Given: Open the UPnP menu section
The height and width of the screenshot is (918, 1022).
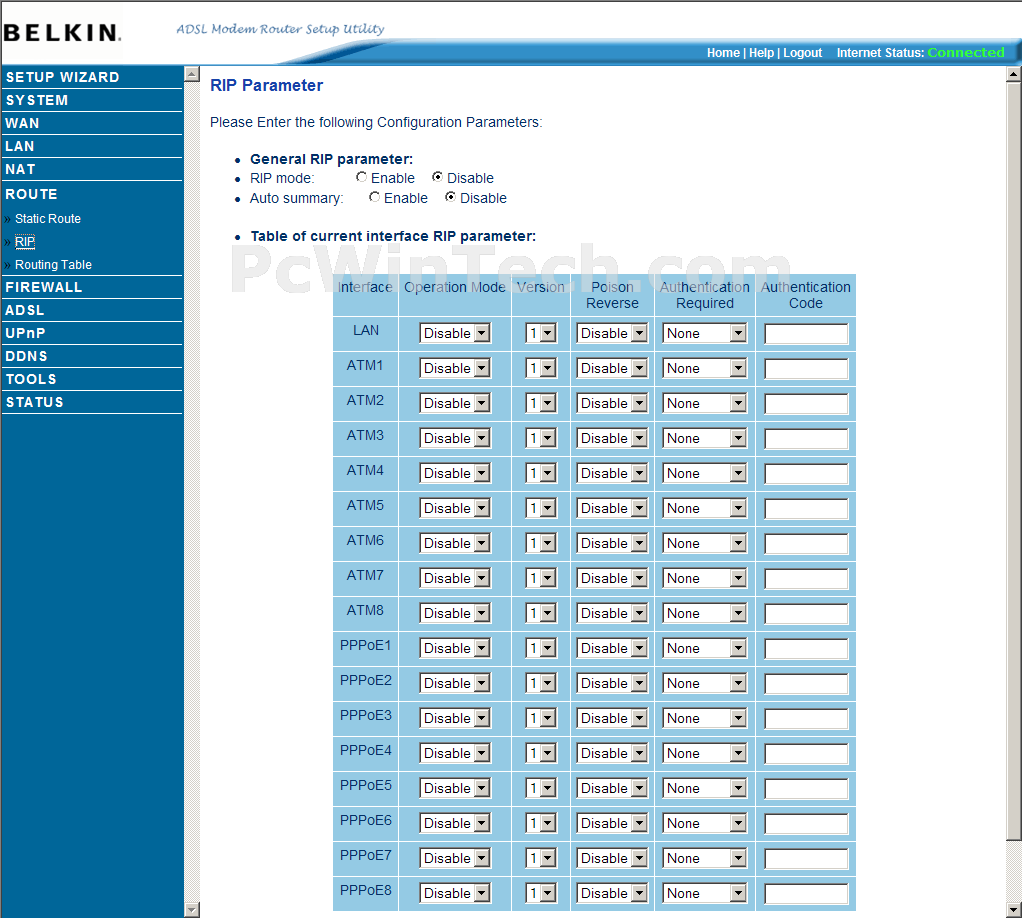Looking at the screenshot, I should pyautogui.click(x=25, y=333).
